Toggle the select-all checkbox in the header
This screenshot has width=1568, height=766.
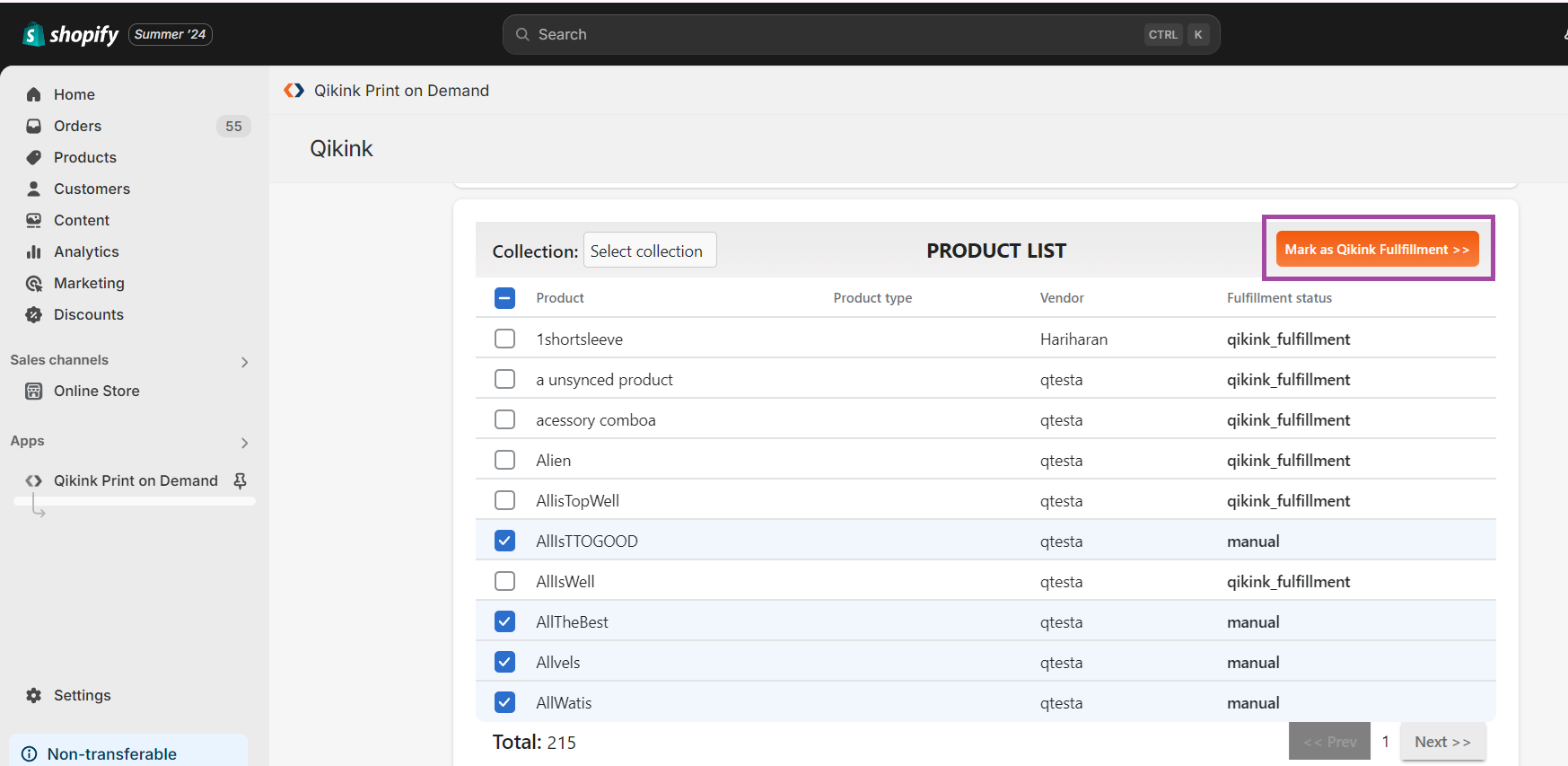tap(505, 298)
